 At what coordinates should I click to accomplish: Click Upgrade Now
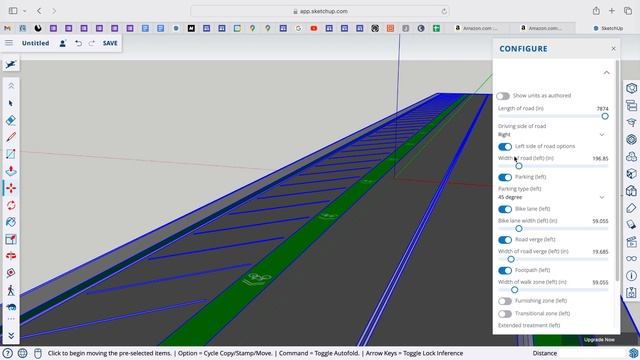[599, 340]
